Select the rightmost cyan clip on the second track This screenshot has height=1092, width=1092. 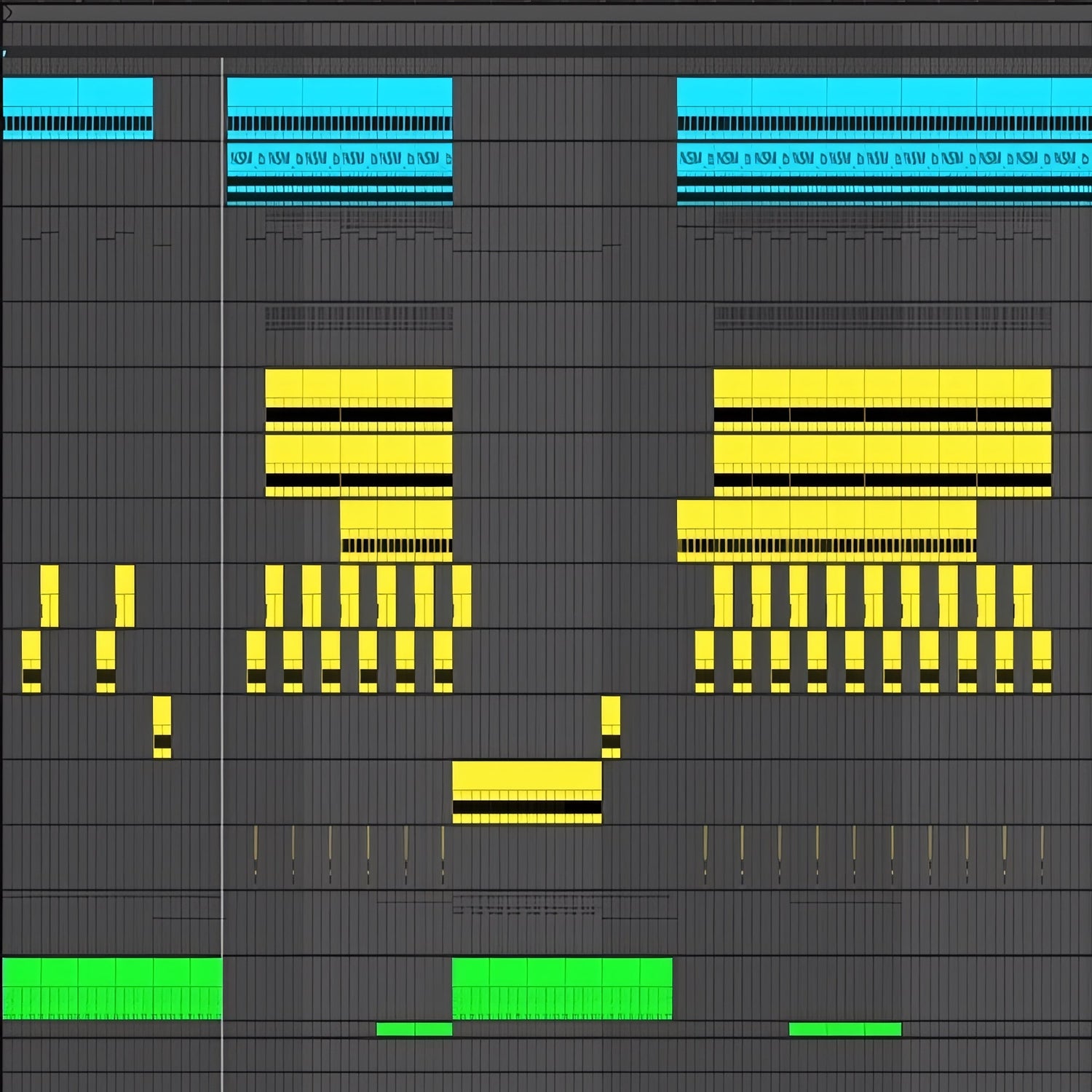coord(884,173)
